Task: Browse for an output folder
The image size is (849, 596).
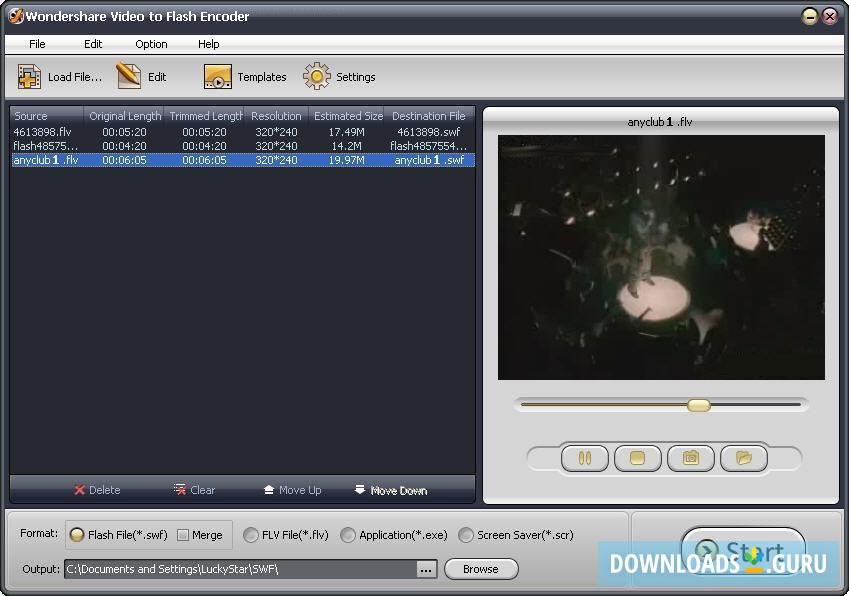Action: click(x=481, y=568)
